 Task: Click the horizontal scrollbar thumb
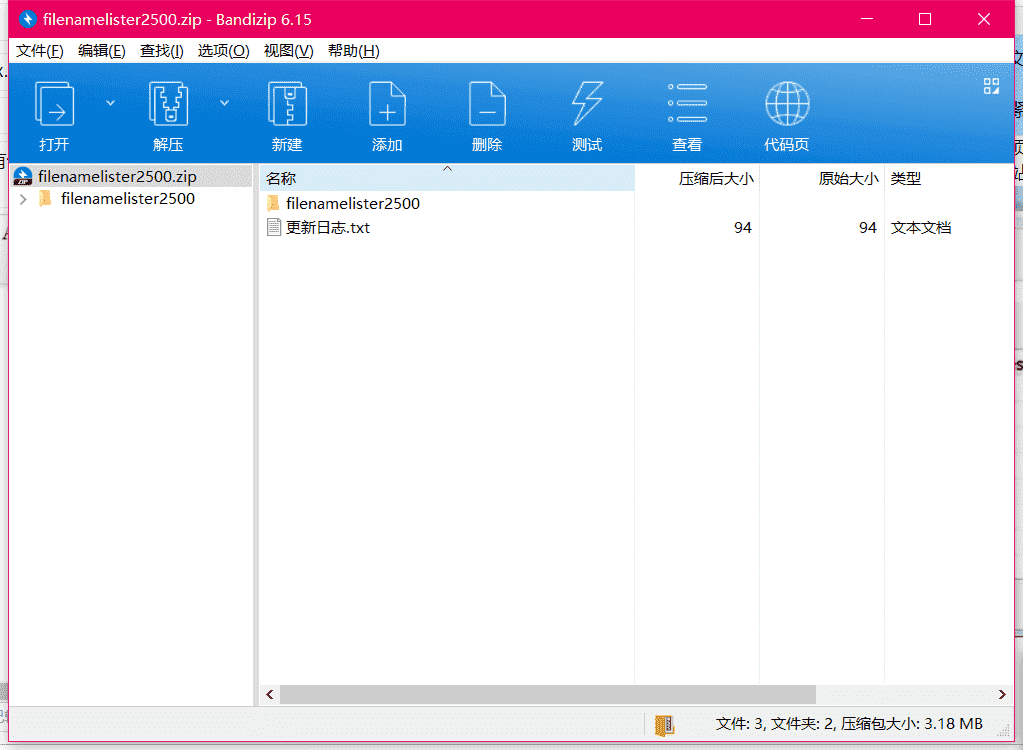coord(548,695)
